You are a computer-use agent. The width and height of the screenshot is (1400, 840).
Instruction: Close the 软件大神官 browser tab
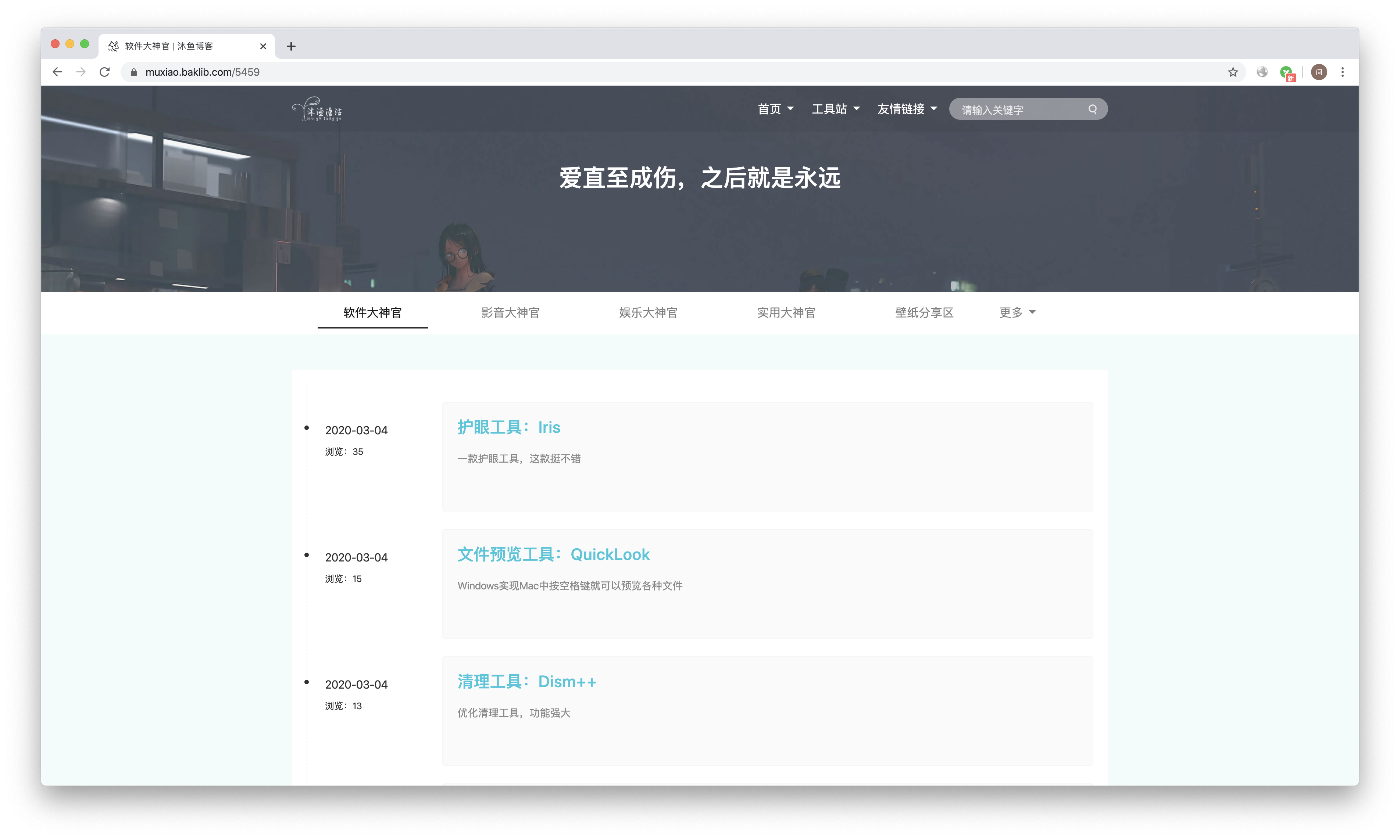pyautogui.click(x=263, y=46)
